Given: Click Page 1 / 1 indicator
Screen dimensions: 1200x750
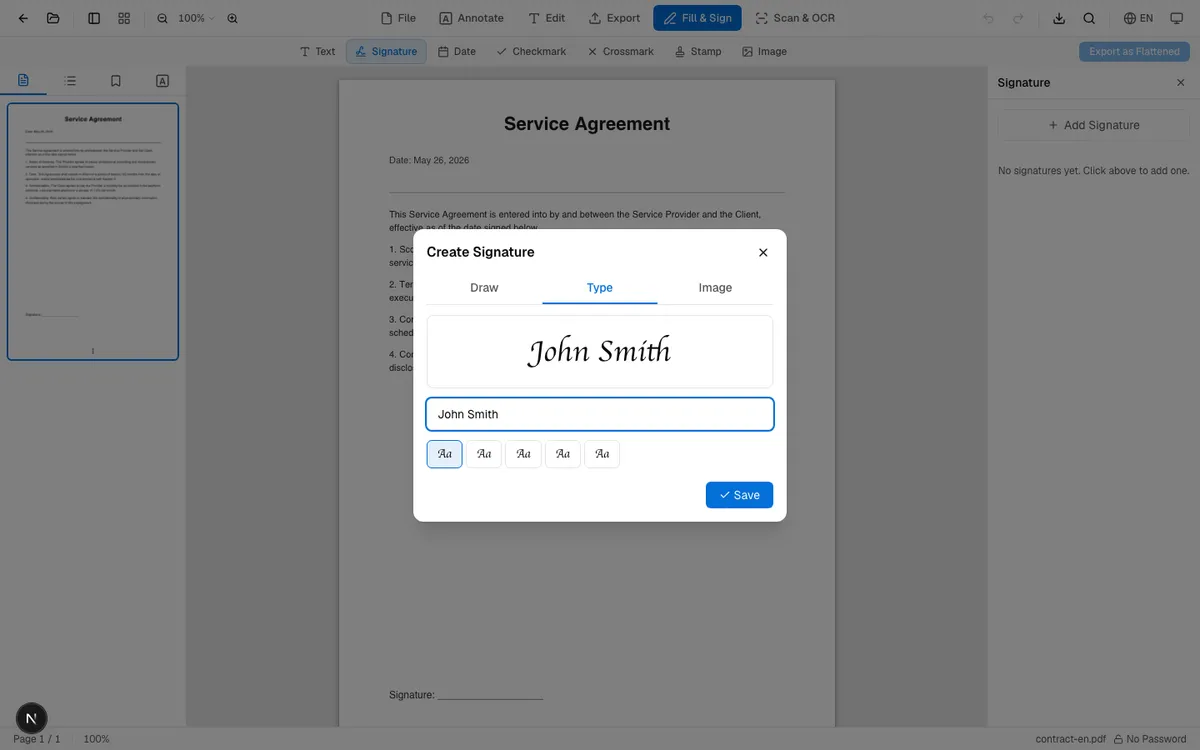Looking at the screenshot, I should click(37, 739).
